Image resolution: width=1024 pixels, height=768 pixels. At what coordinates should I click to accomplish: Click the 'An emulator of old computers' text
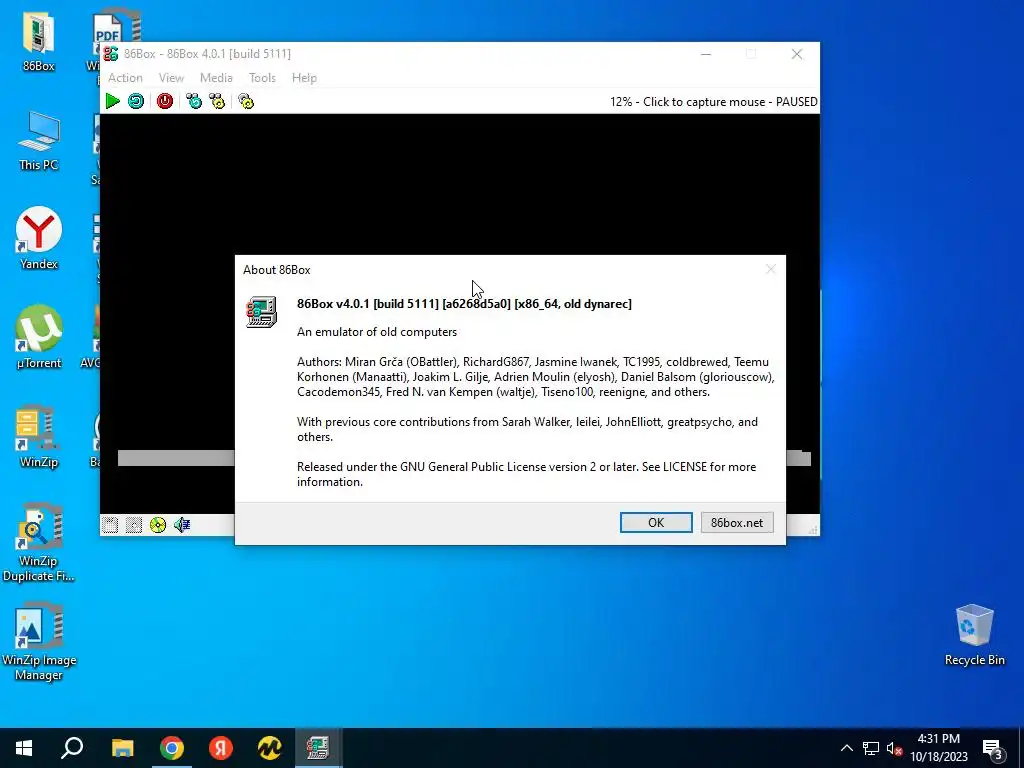click(377, 332)
